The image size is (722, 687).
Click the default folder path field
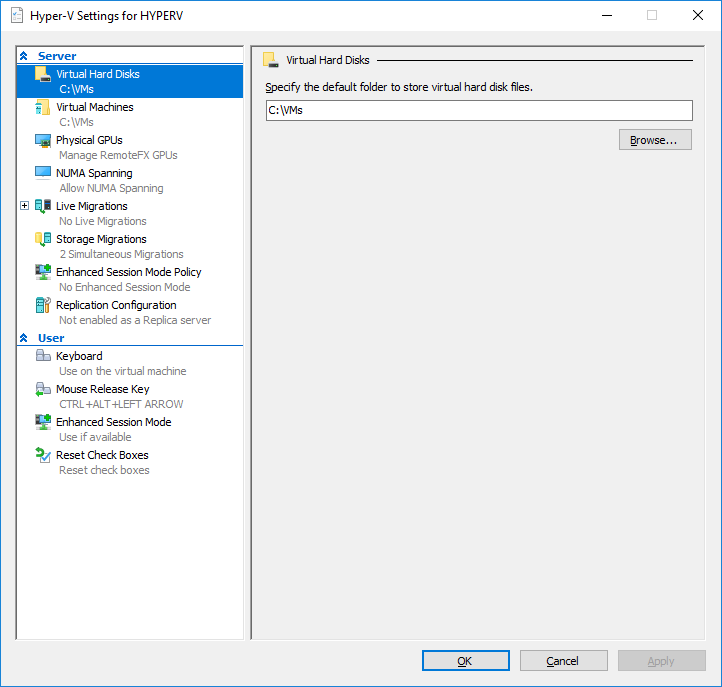tap(479, 111)
